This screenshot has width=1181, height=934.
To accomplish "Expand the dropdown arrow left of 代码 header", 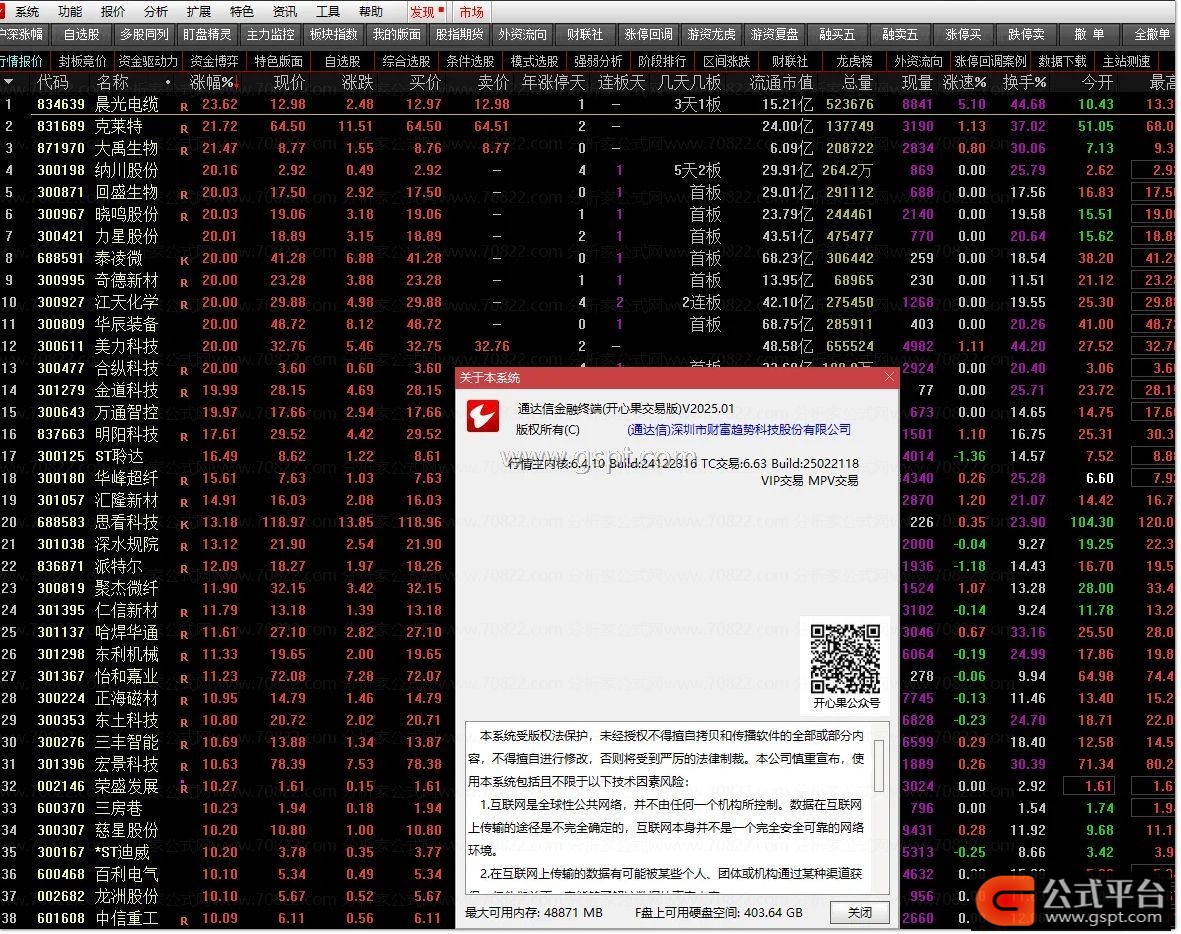I will click(8, 82).
